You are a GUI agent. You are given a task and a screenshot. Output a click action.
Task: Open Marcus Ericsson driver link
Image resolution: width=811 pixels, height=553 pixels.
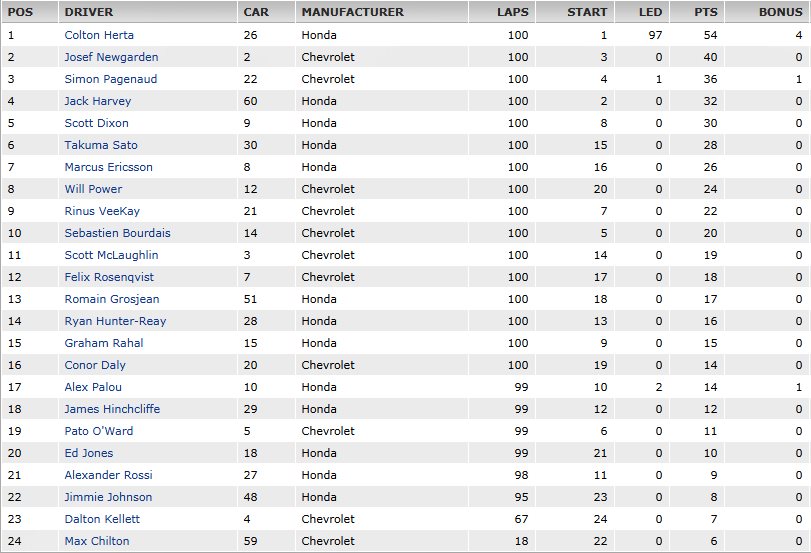[109, 167]
